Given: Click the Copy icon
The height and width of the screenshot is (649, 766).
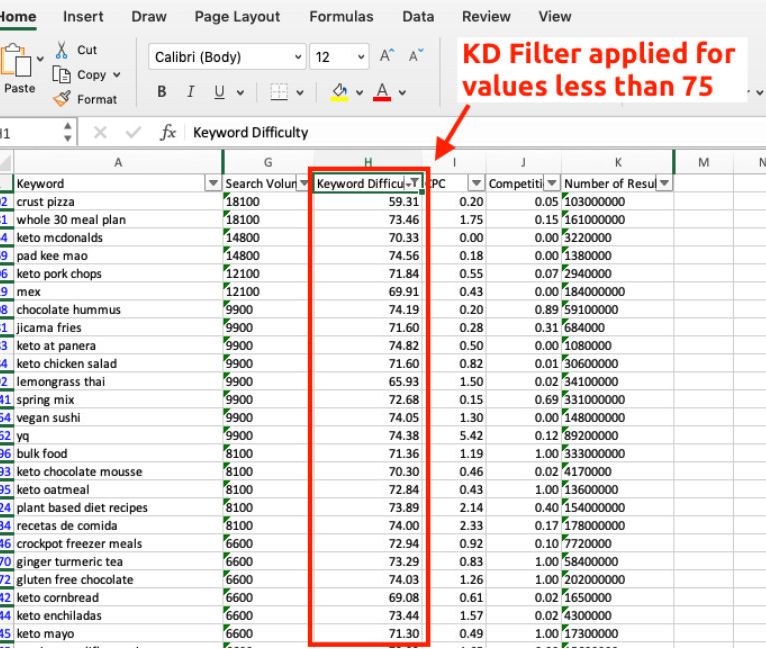Looking at the screenshot, I should point(62,75).
